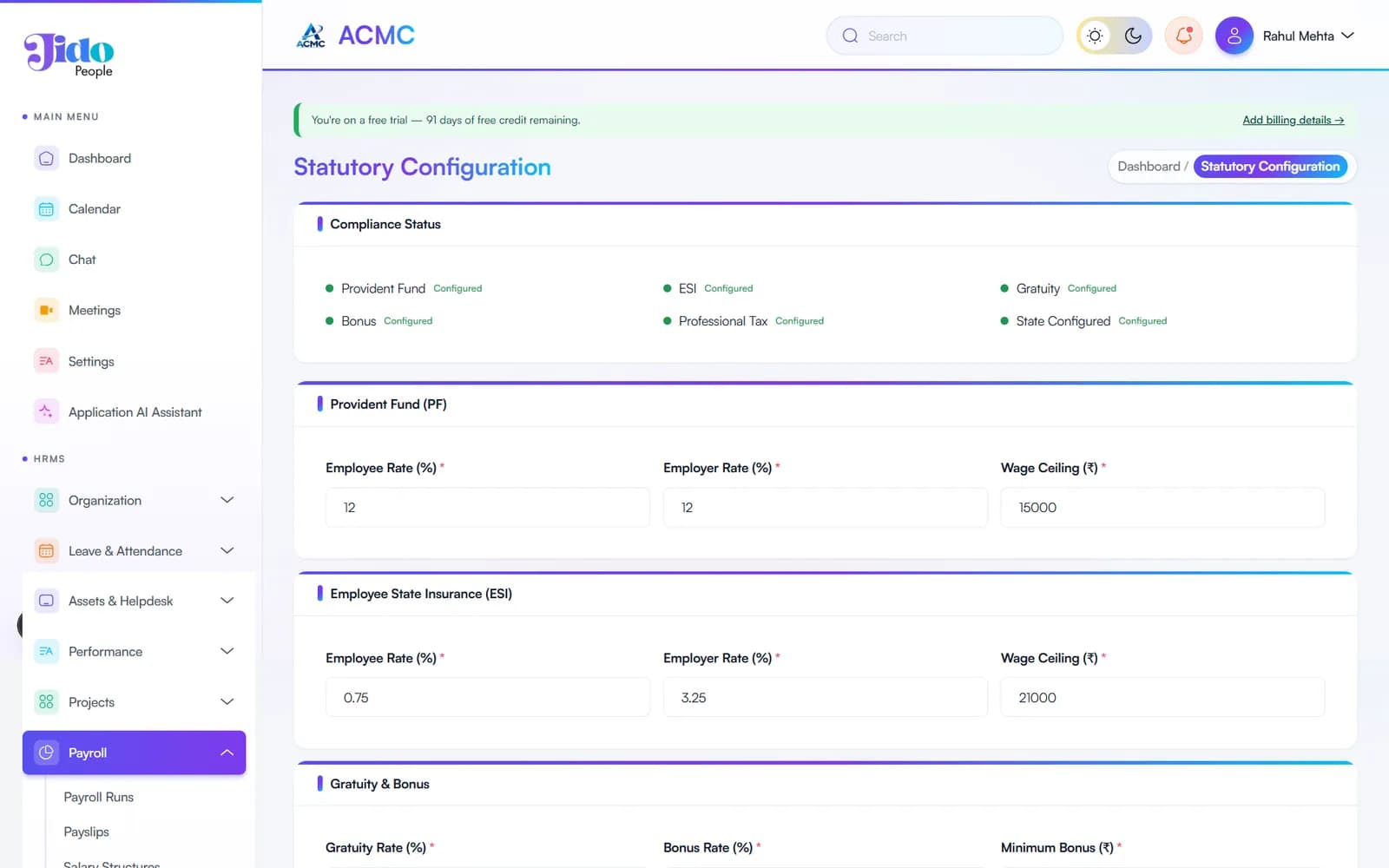The height and width of the screenshot is (868, 1389).
Task: Open the Chat bubble icon
Action: (46, 260)
